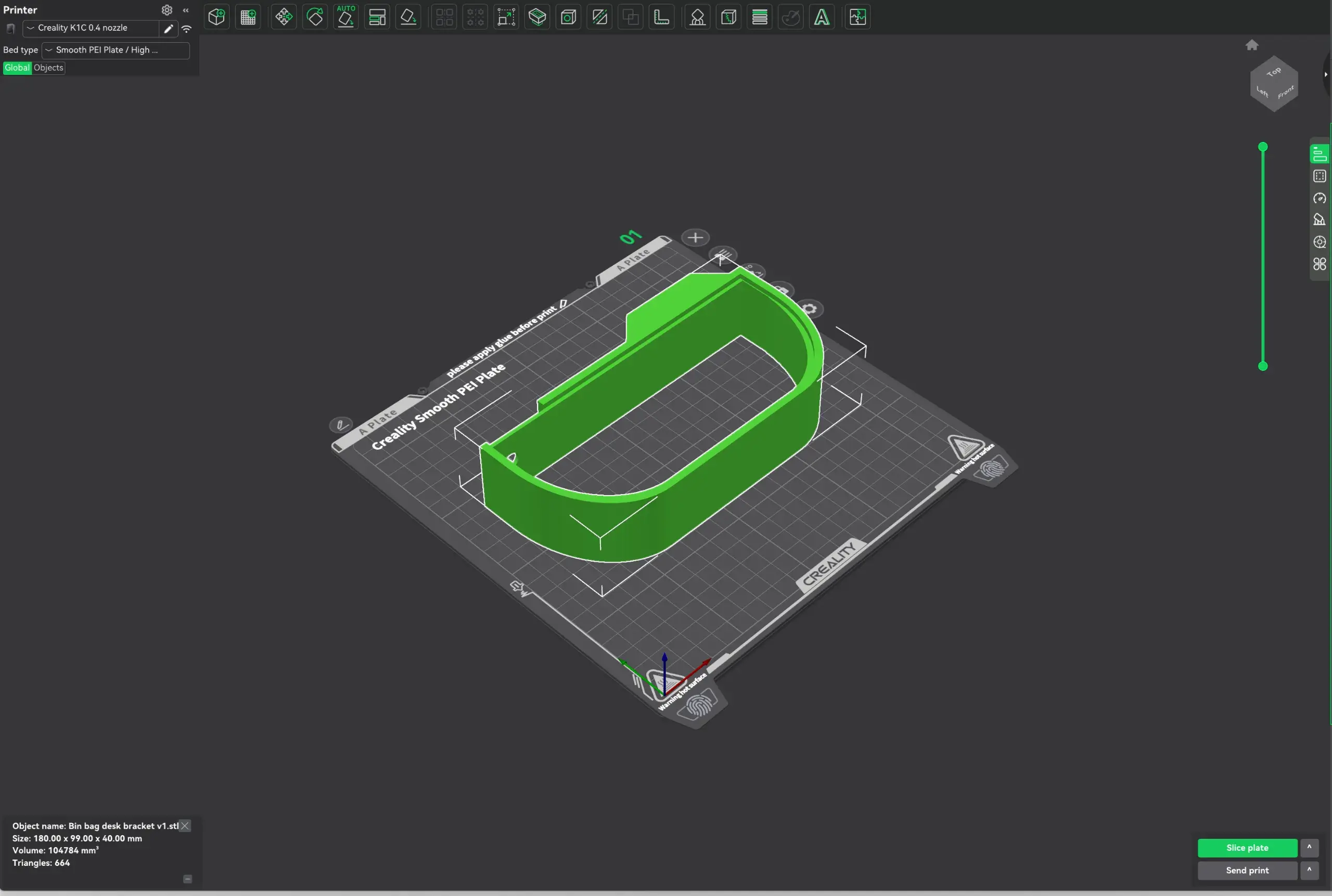The height and width of the screenshot is (896, 1332).
Task: Open the Bed type Smooth PEI Plate dropdown
Action: [x=116, y=50]
